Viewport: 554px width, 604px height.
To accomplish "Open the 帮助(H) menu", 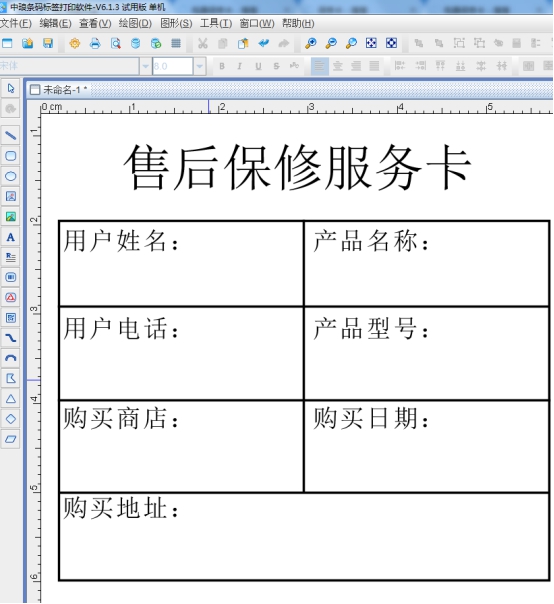I will pyautogui.click(x=298, y=23).
